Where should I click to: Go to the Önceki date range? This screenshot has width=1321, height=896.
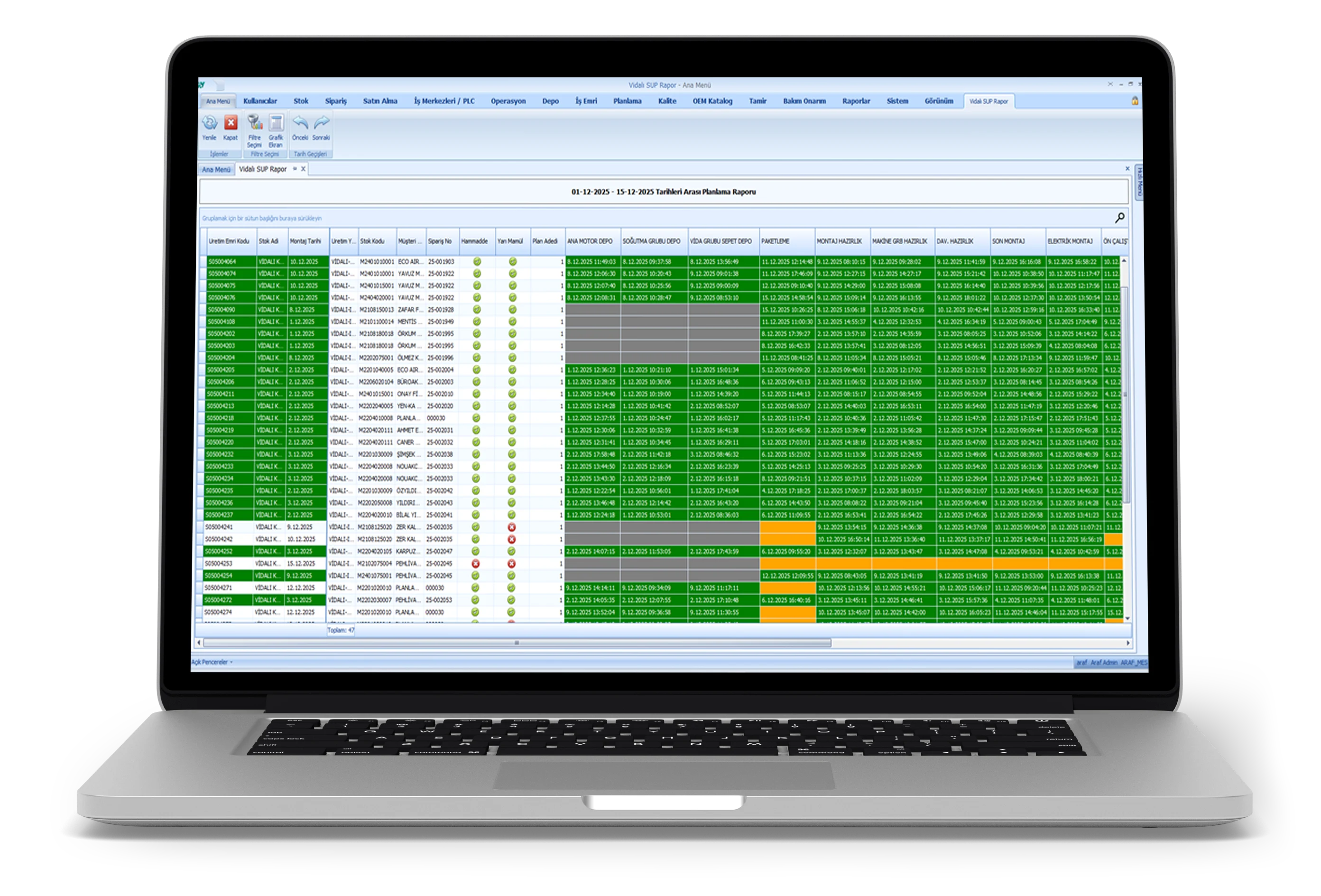(300, 123)
